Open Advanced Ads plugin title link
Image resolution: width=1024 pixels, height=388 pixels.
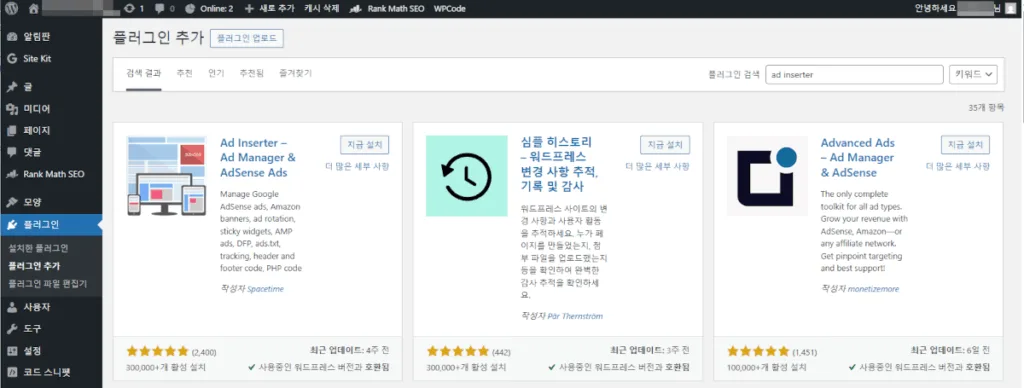(858, 157)
